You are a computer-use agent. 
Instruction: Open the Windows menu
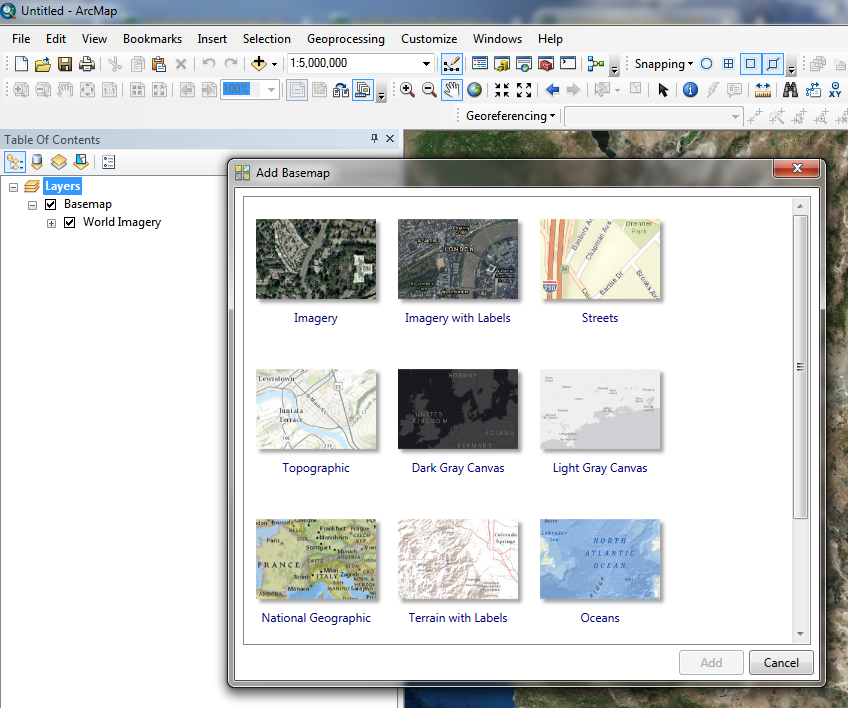(x=497, y=39)
